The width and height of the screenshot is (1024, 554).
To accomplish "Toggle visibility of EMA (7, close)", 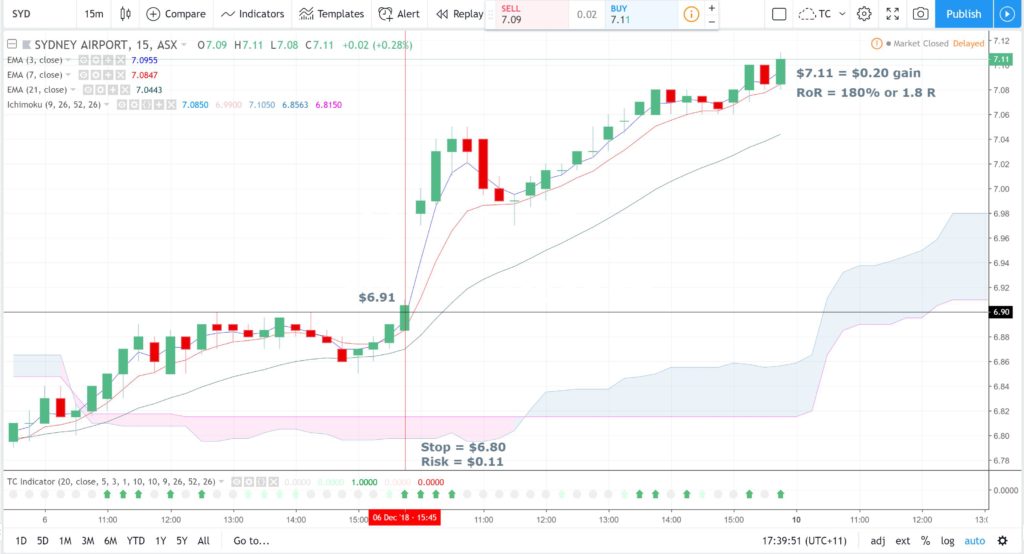I will click(x=84, y=74).
